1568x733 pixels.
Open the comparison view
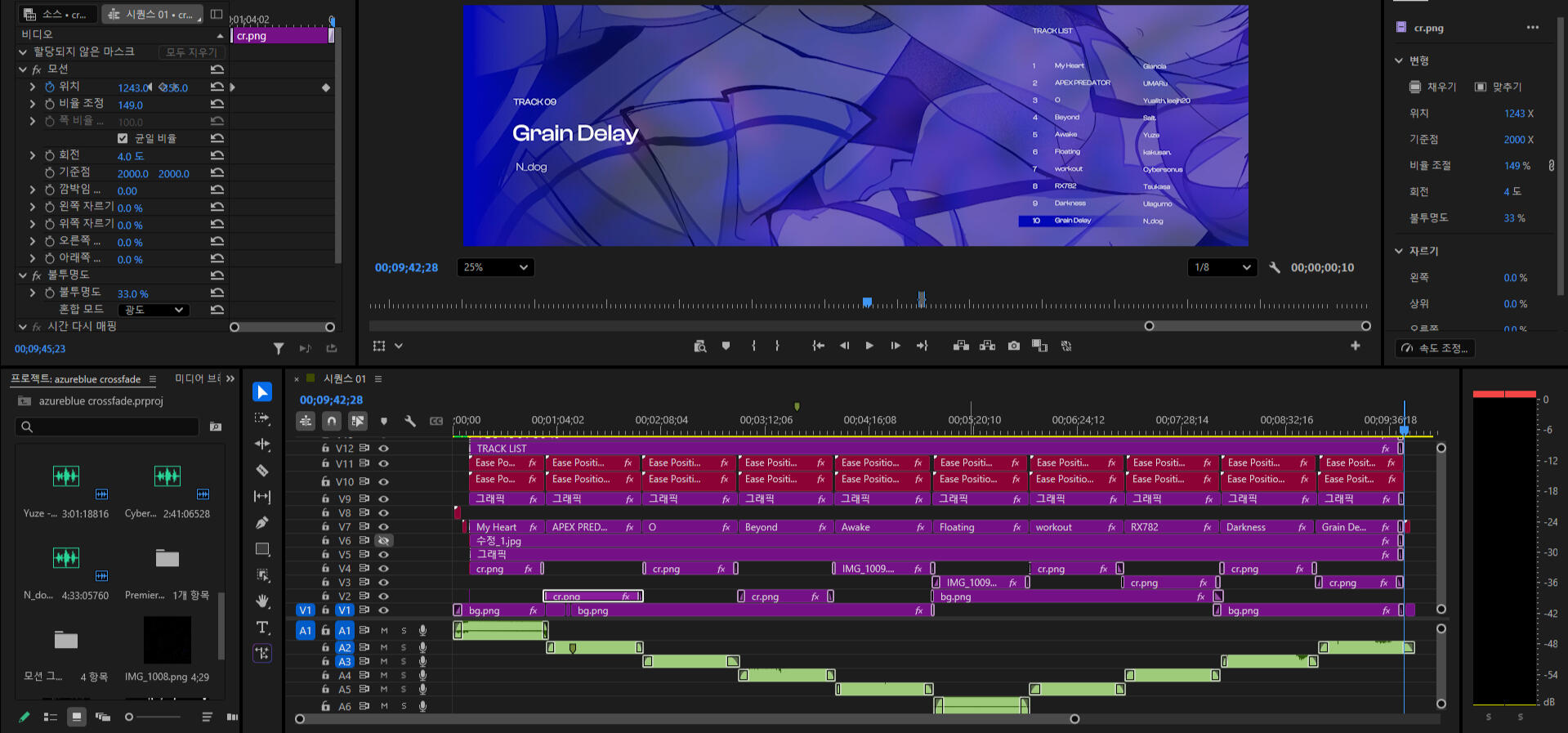(x=1039, y=346)
